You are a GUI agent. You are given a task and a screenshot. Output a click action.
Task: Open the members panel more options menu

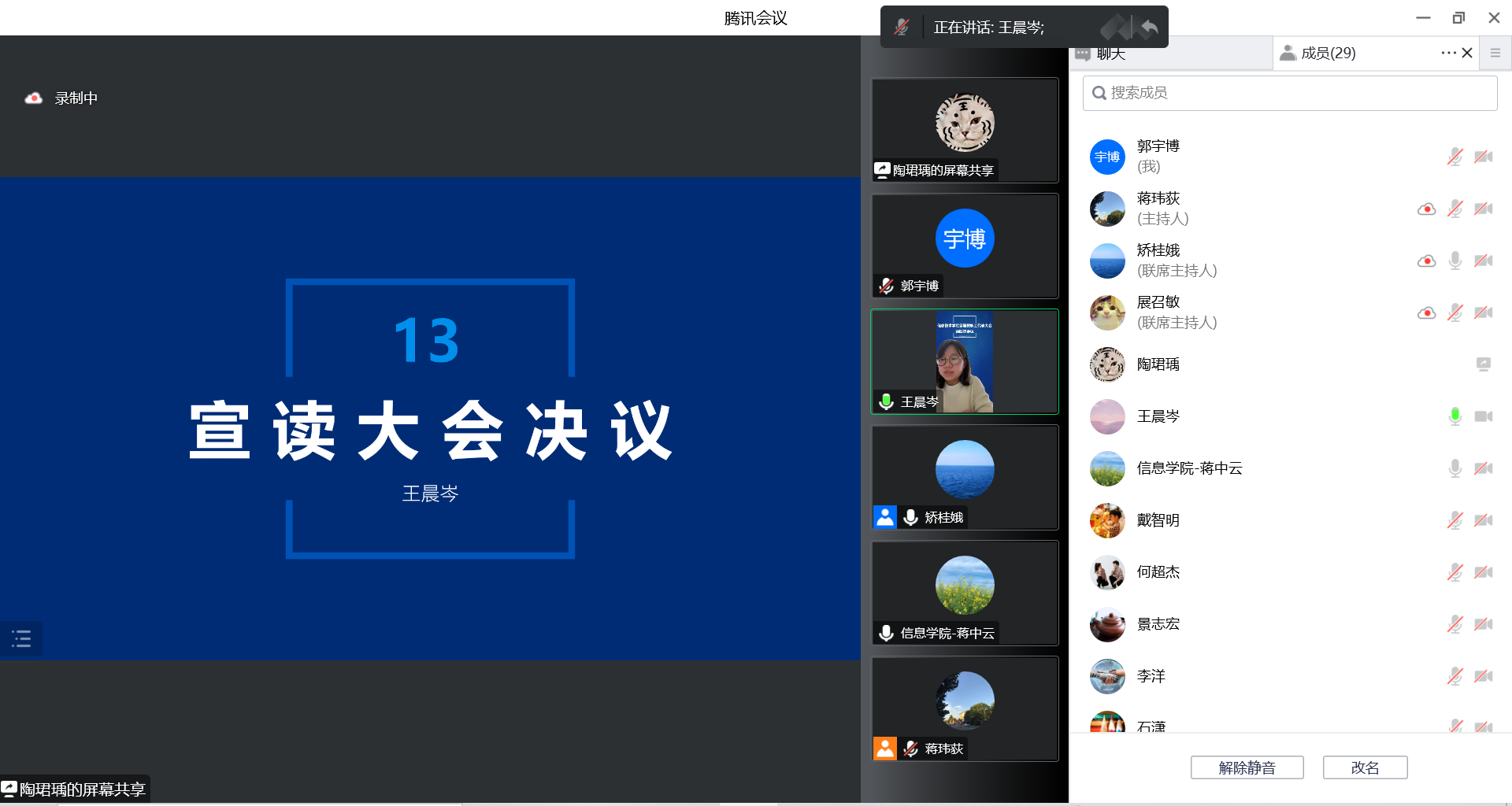tap(1447, 53)
